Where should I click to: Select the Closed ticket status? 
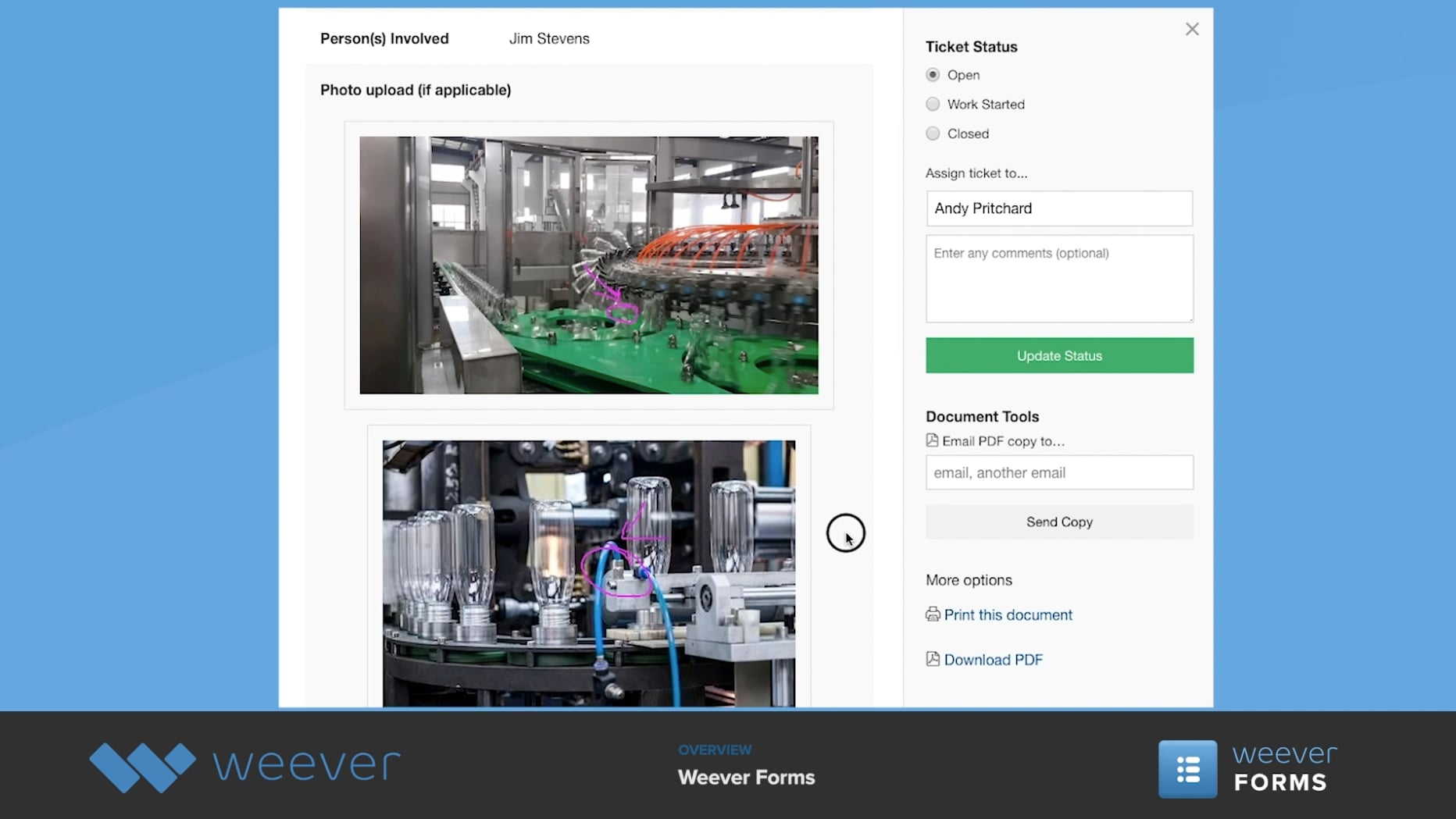[x=933, y=133]
